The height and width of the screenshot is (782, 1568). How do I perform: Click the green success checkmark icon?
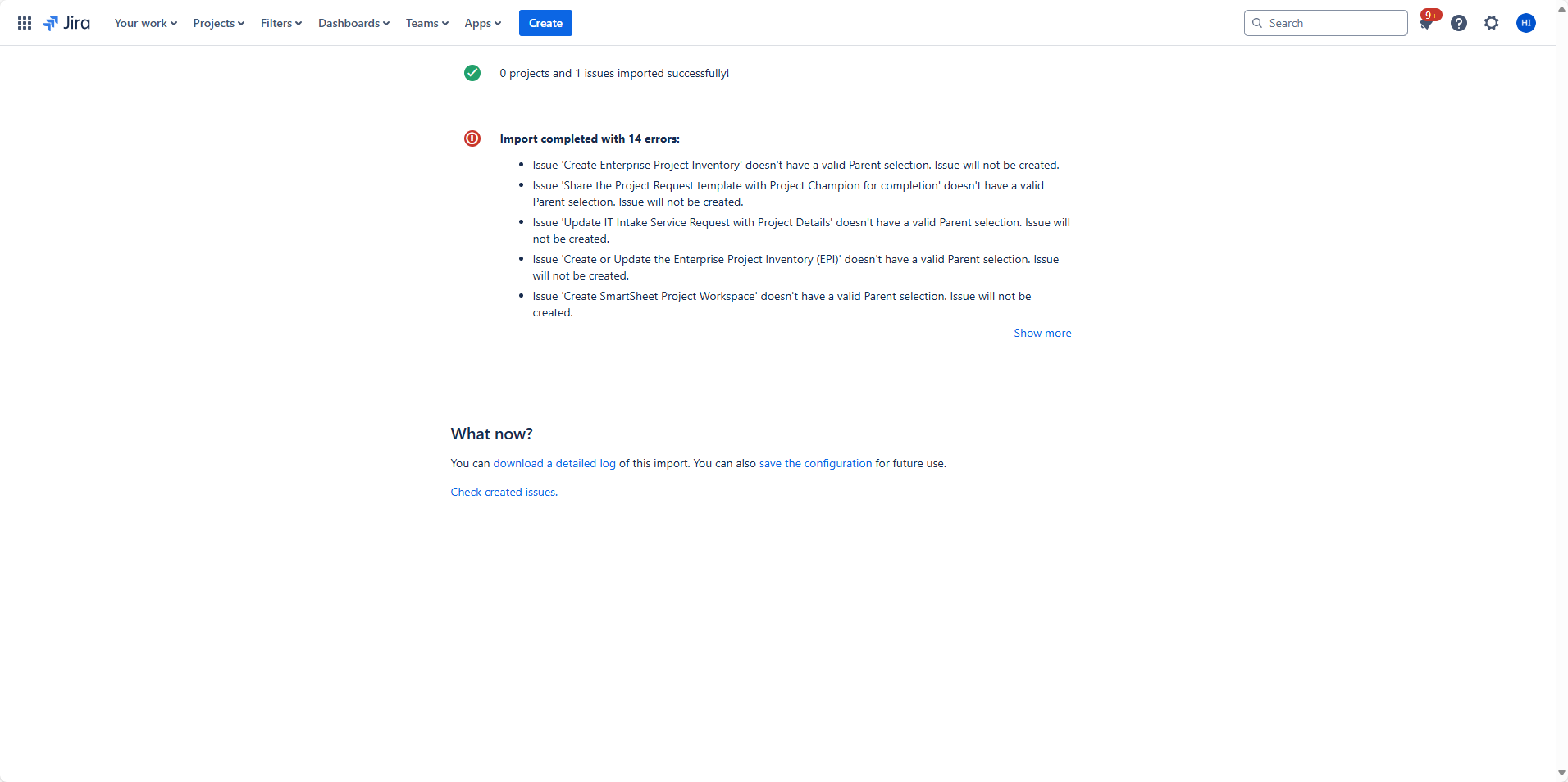[x=472, y=73]
